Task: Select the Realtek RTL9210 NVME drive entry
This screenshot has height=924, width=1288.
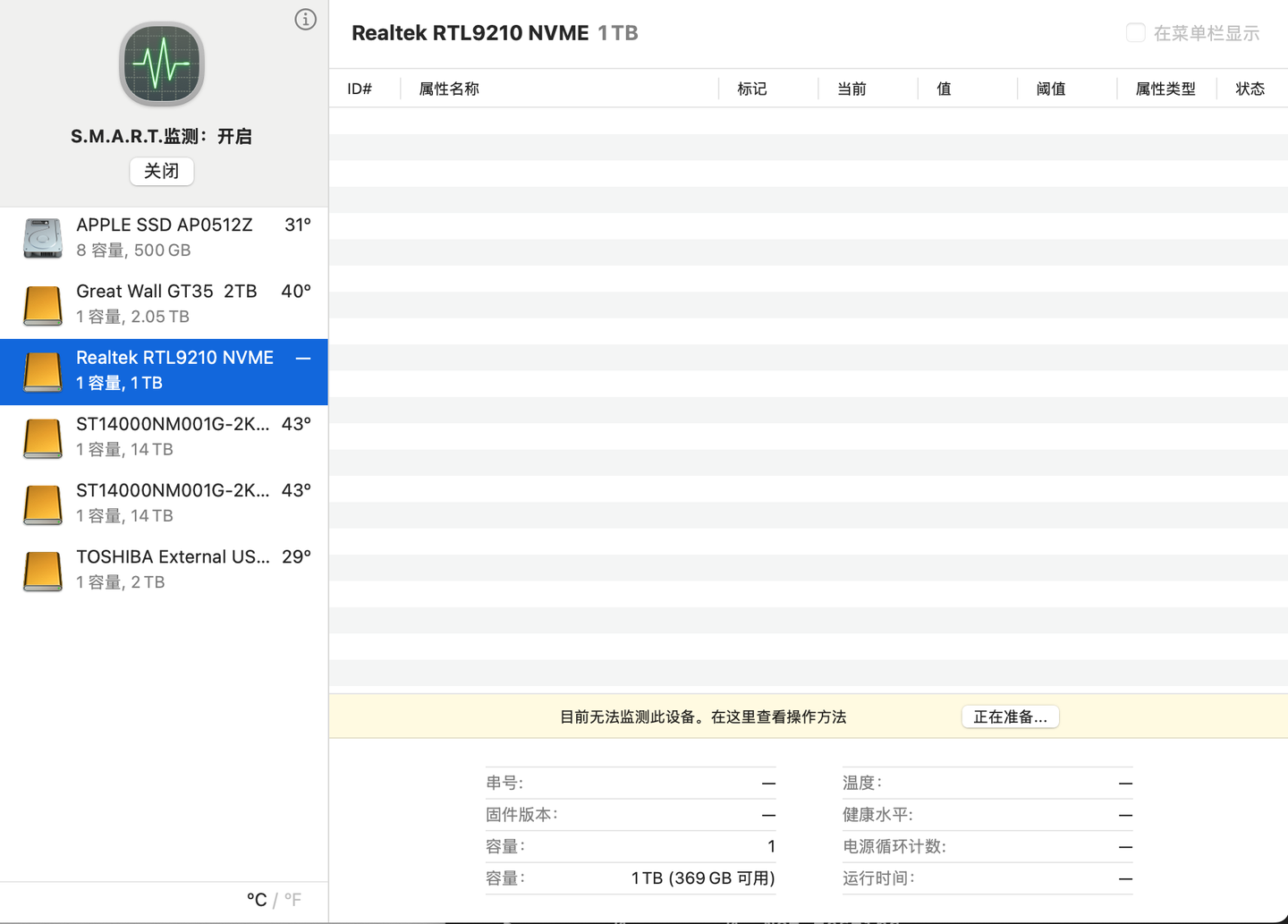Action: [164, 371]
